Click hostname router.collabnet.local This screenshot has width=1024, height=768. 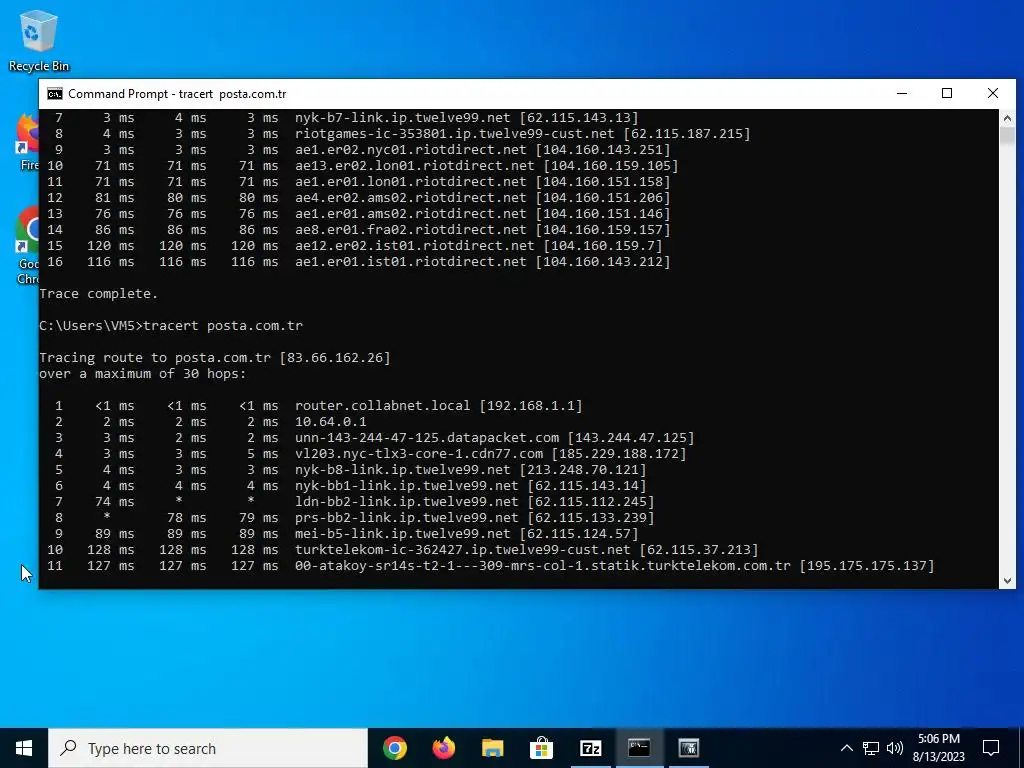coord(382,406)
